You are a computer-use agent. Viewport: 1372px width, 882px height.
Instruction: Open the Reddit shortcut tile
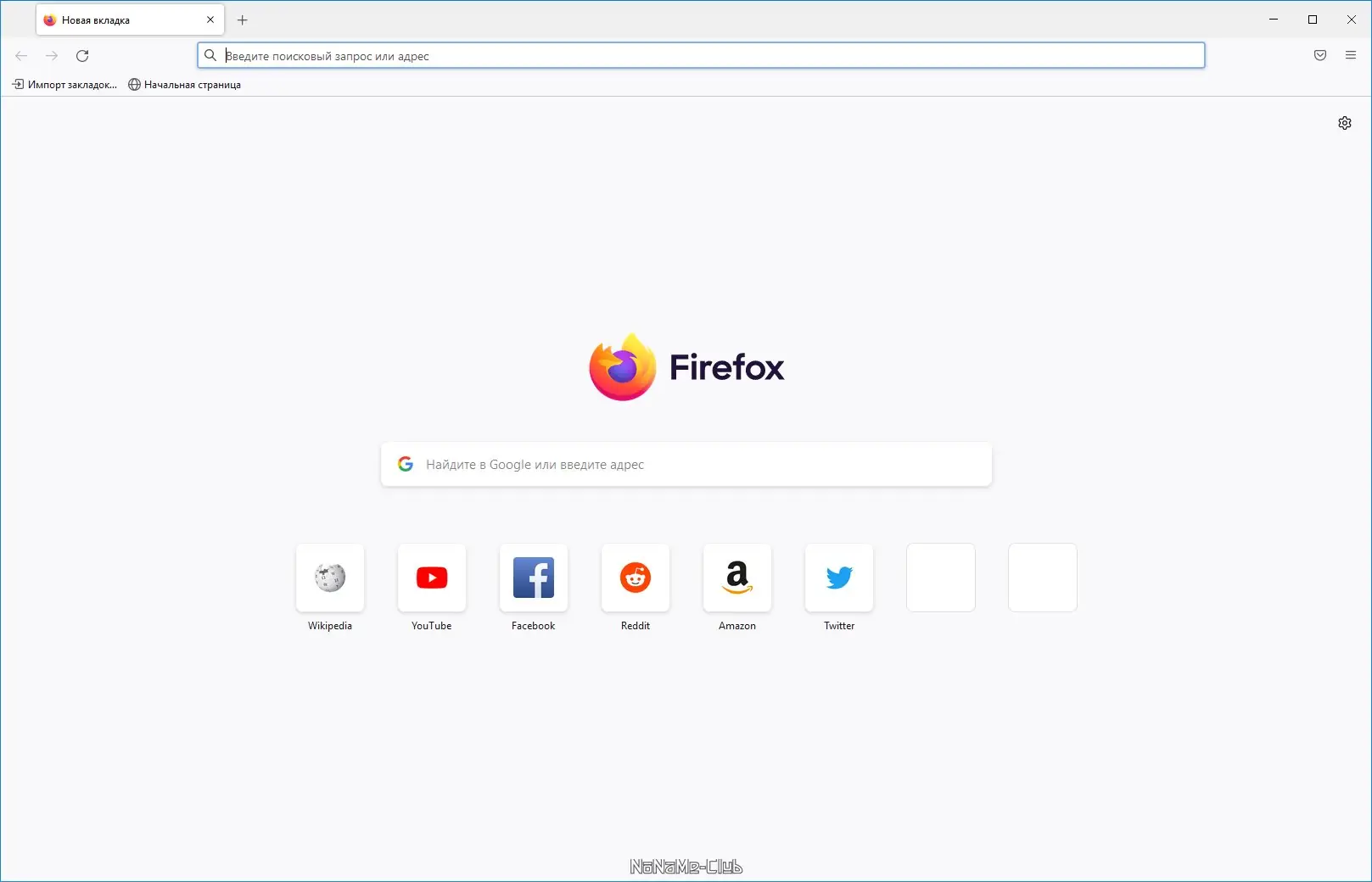point(635,578)
